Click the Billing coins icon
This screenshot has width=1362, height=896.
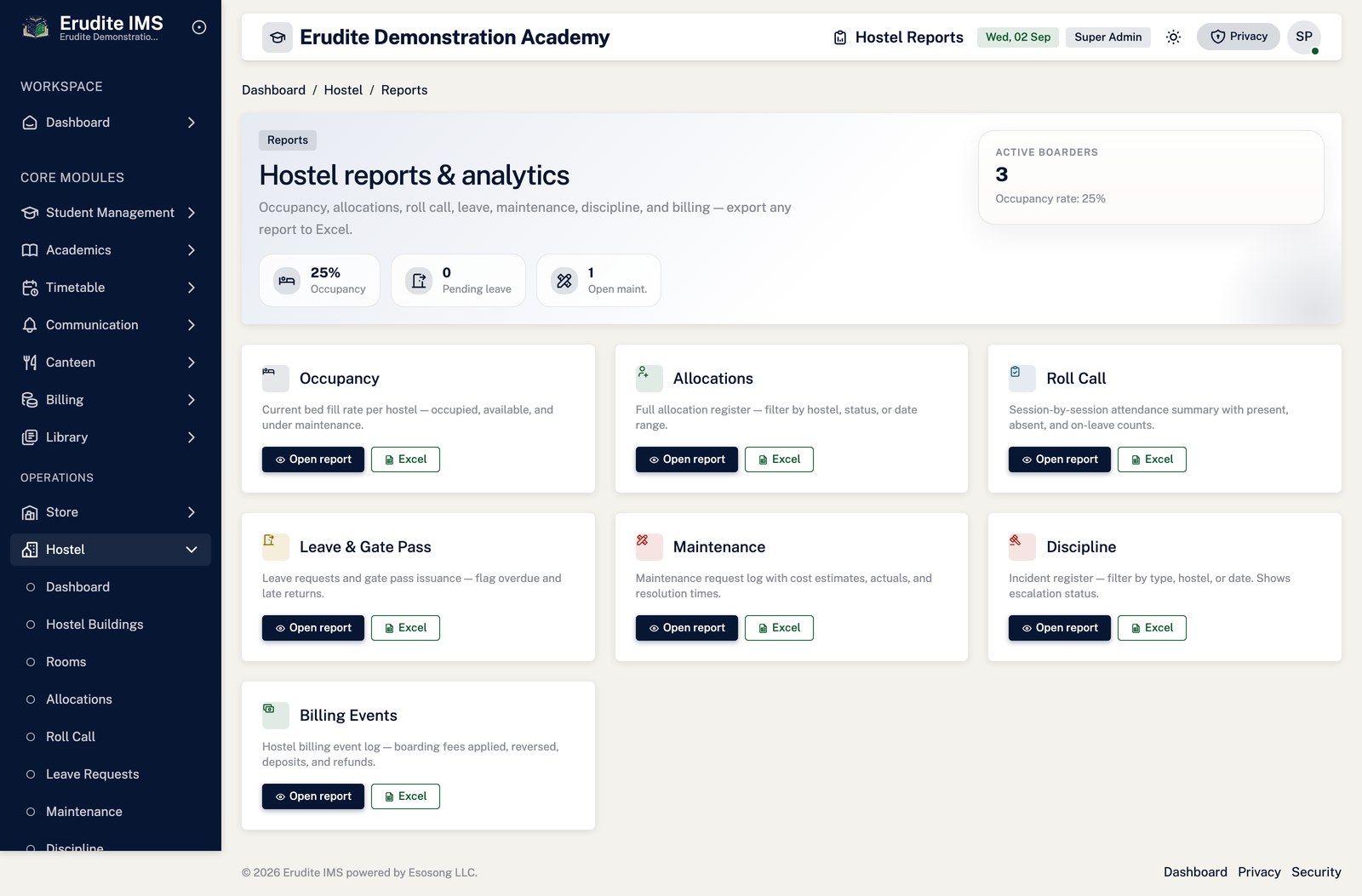[30, 400]
